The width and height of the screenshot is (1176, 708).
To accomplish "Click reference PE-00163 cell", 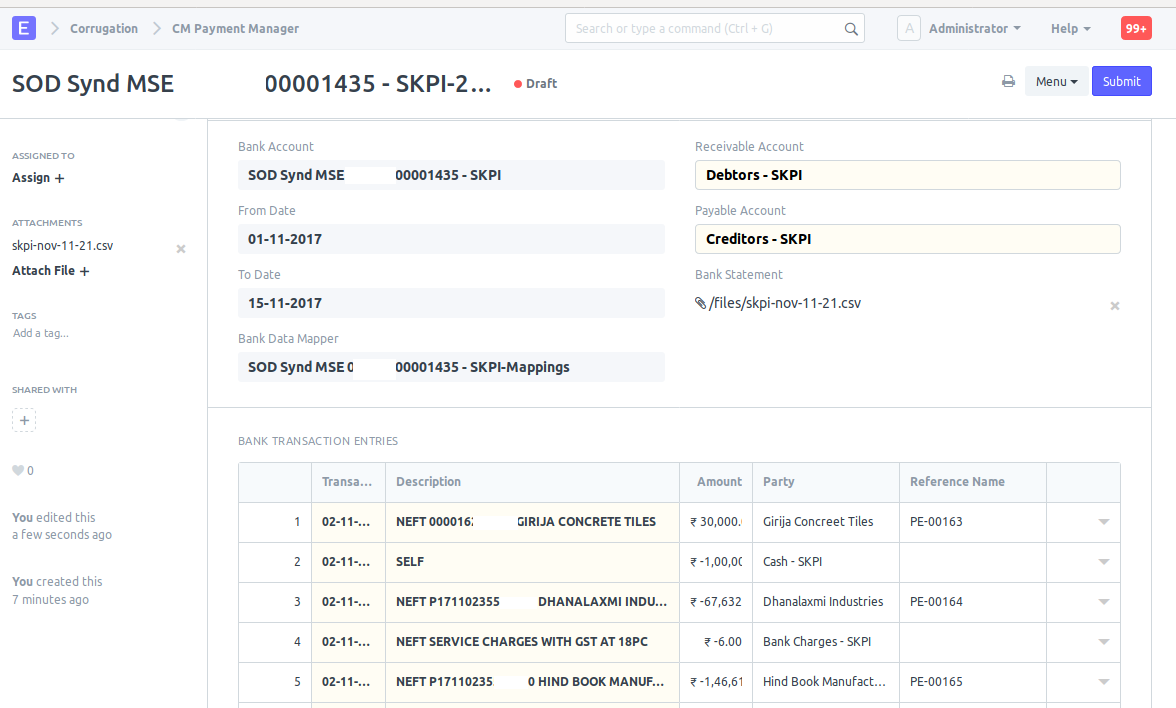I will (x=973, y=522).
